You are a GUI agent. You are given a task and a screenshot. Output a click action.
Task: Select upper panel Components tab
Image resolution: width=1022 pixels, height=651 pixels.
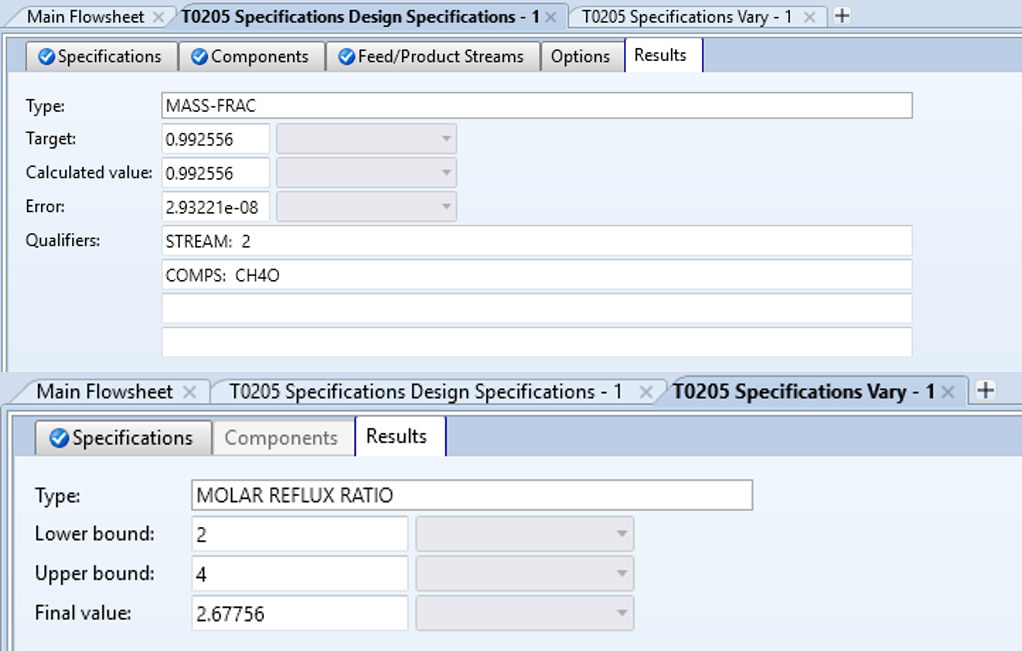(251, 57)
